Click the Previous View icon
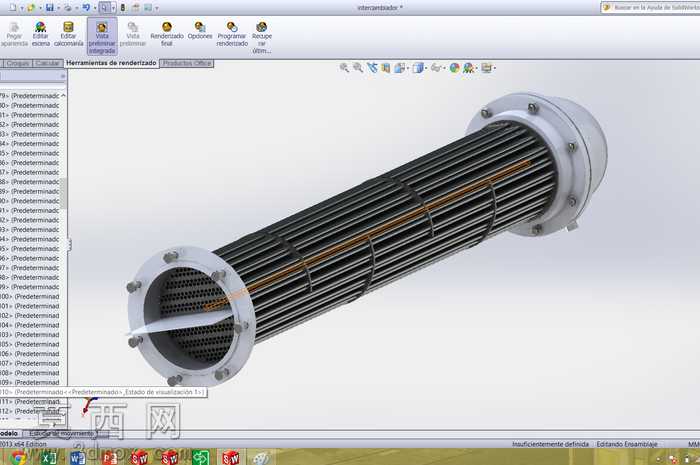 [372, 68]
